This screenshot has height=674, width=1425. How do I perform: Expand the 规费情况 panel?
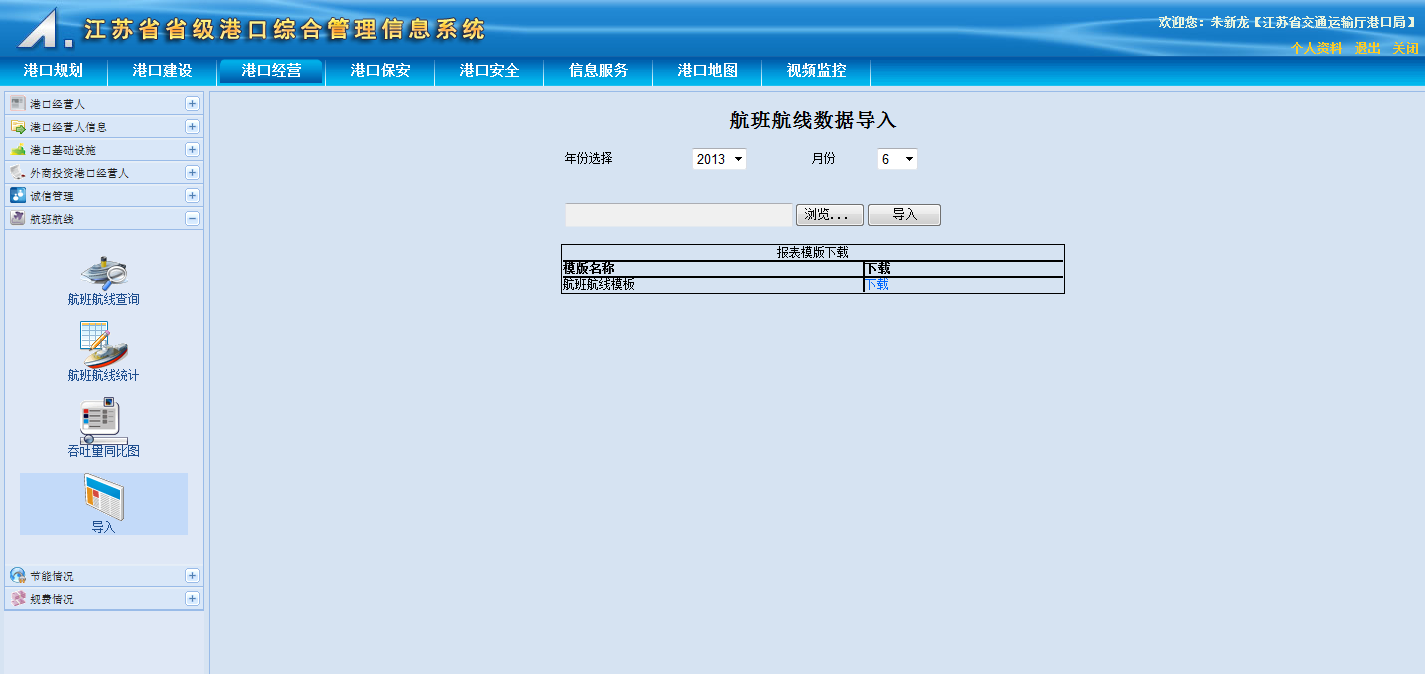pyautogui.click(x=192, y=599)
